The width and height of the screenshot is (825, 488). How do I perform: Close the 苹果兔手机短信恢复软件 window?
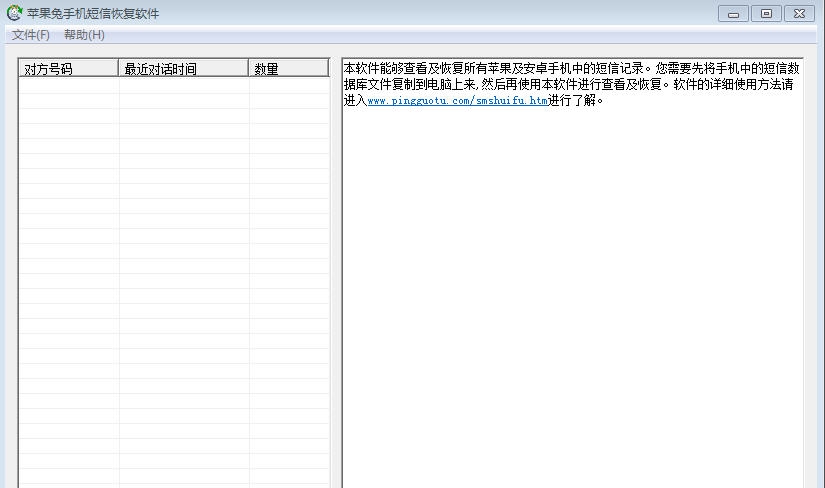point(799,14)
